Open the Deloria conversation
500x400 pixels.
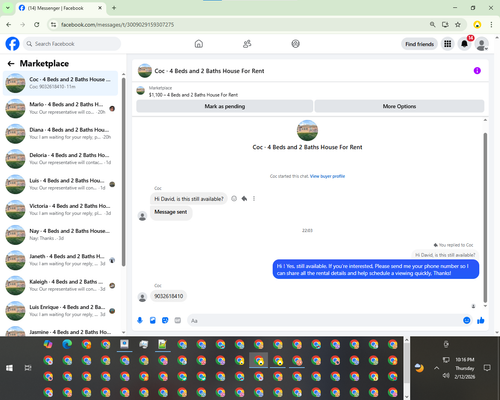[60, 159]
